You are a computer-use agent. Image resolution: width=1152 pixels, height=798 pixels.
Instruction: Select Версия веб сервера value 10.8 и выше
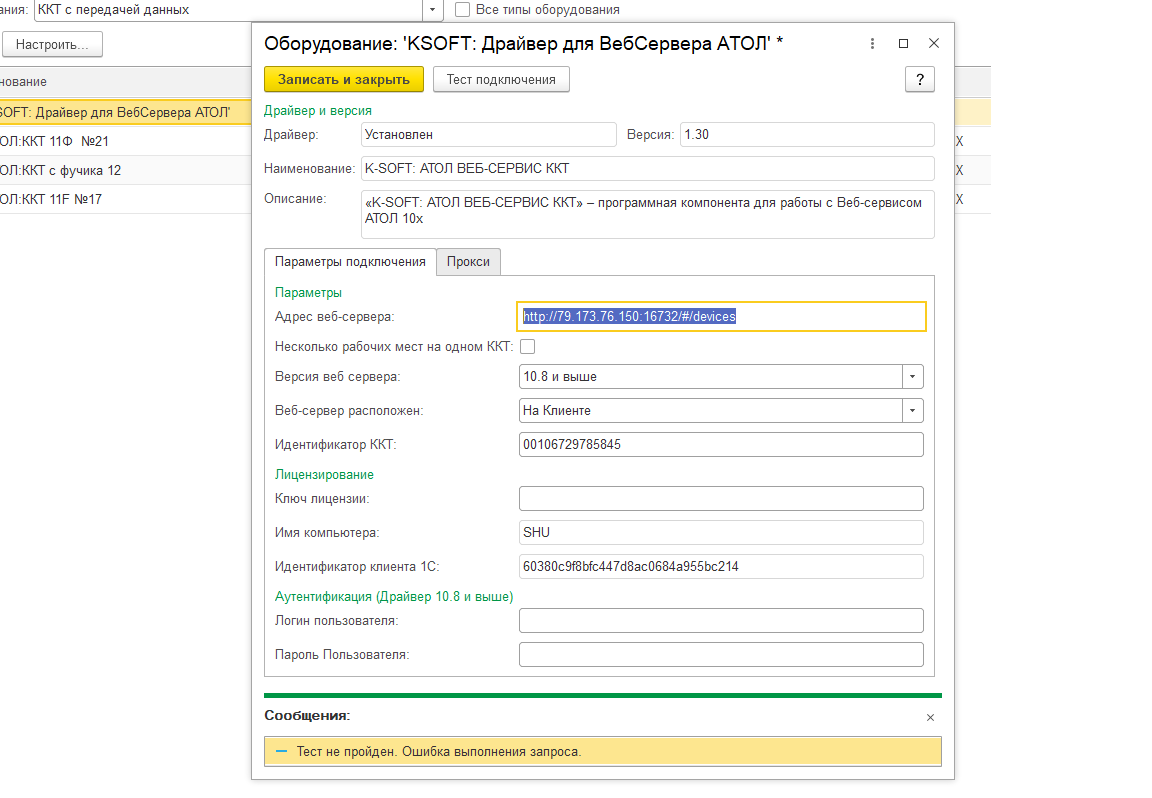[710, 376]
